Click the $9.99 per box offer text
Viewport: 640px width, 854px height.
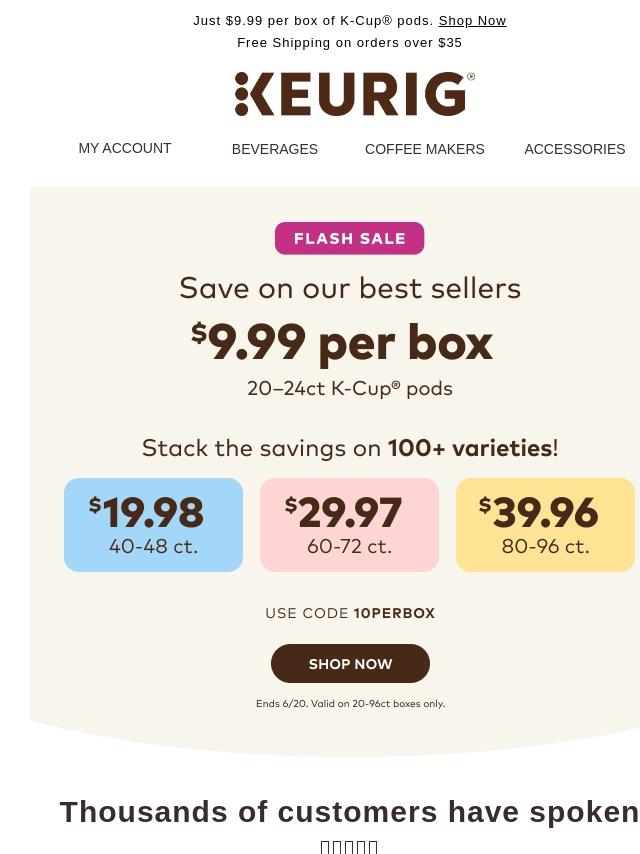342,343
